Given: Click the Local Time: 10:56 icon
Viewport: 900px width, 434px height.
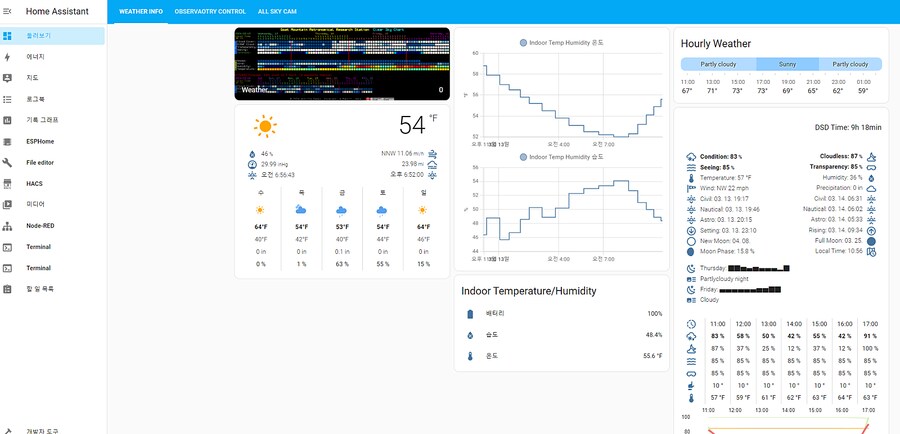Looking at the screenshot, I should [871, 251].
